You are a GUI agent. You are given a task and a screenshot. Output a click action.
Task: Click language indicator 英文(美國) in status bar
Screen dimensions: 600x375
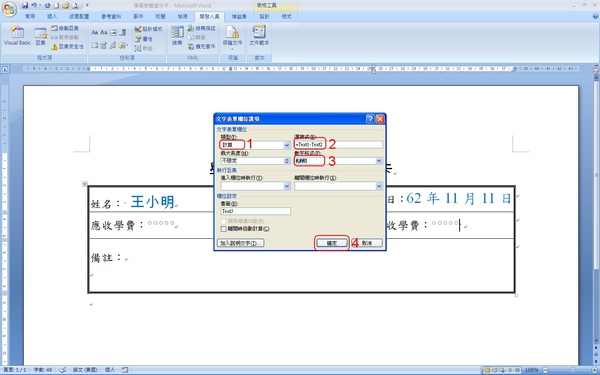point(85,370)
